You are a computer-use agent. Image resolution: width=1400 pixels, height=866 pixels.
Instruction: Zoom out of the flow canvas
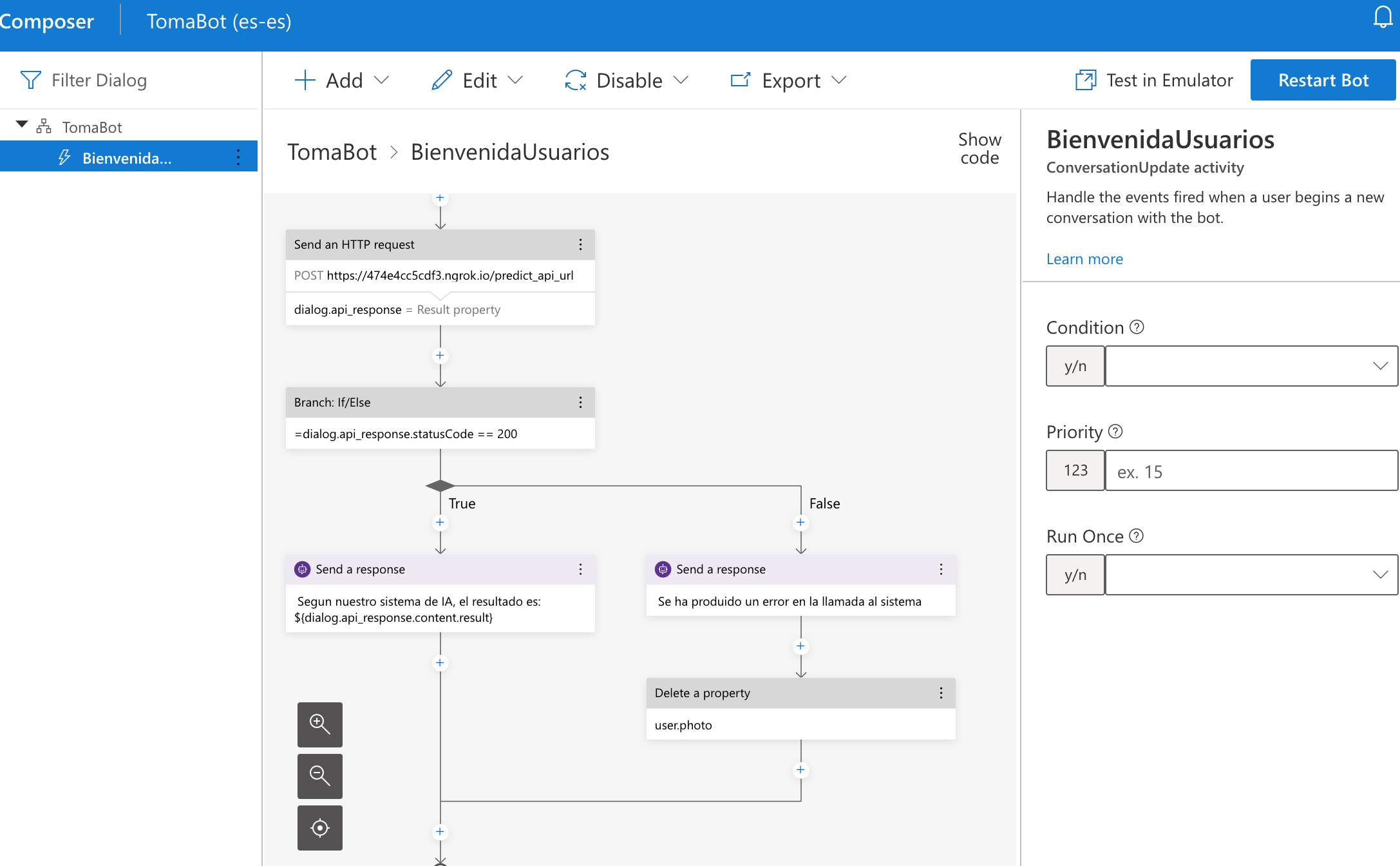[319, 776]
